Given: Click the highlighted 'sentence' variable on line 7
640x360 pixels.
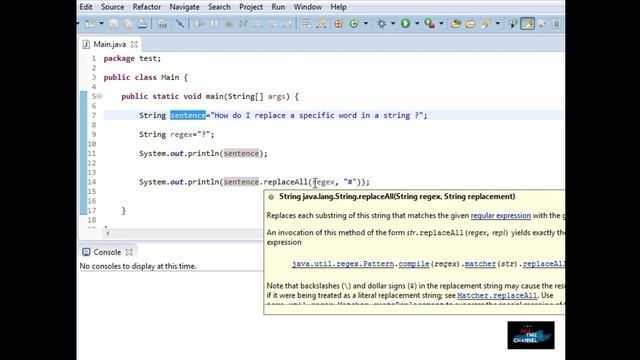Looking at the screenshot, I should [188, 116].
